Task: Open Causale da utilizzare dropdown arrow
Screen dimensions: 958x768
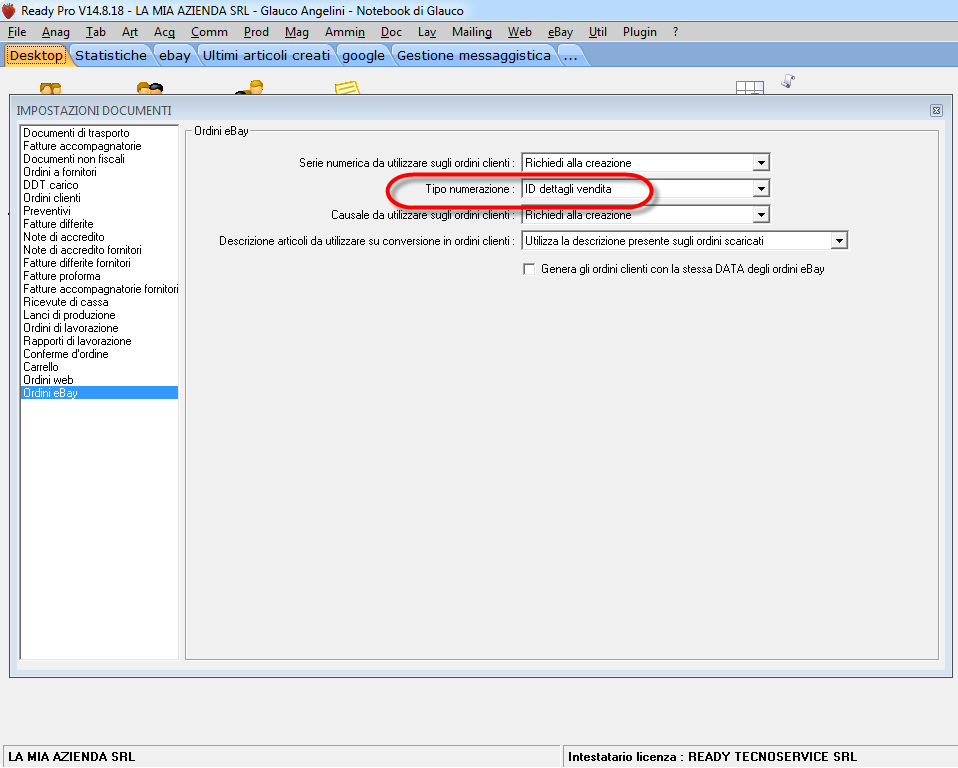Action: click(x=761, y=215)
